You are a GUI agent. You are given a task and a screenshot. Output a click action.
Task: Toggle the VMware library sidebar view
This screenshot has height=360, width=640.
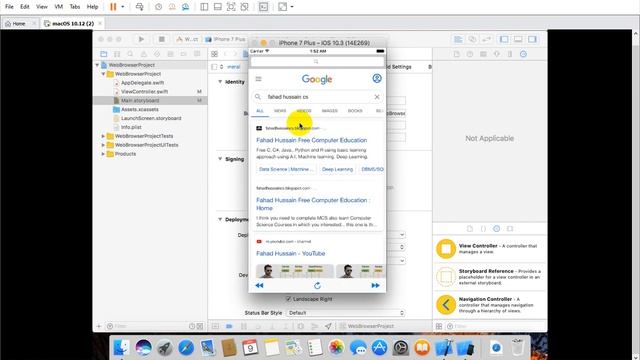(204, 7)
